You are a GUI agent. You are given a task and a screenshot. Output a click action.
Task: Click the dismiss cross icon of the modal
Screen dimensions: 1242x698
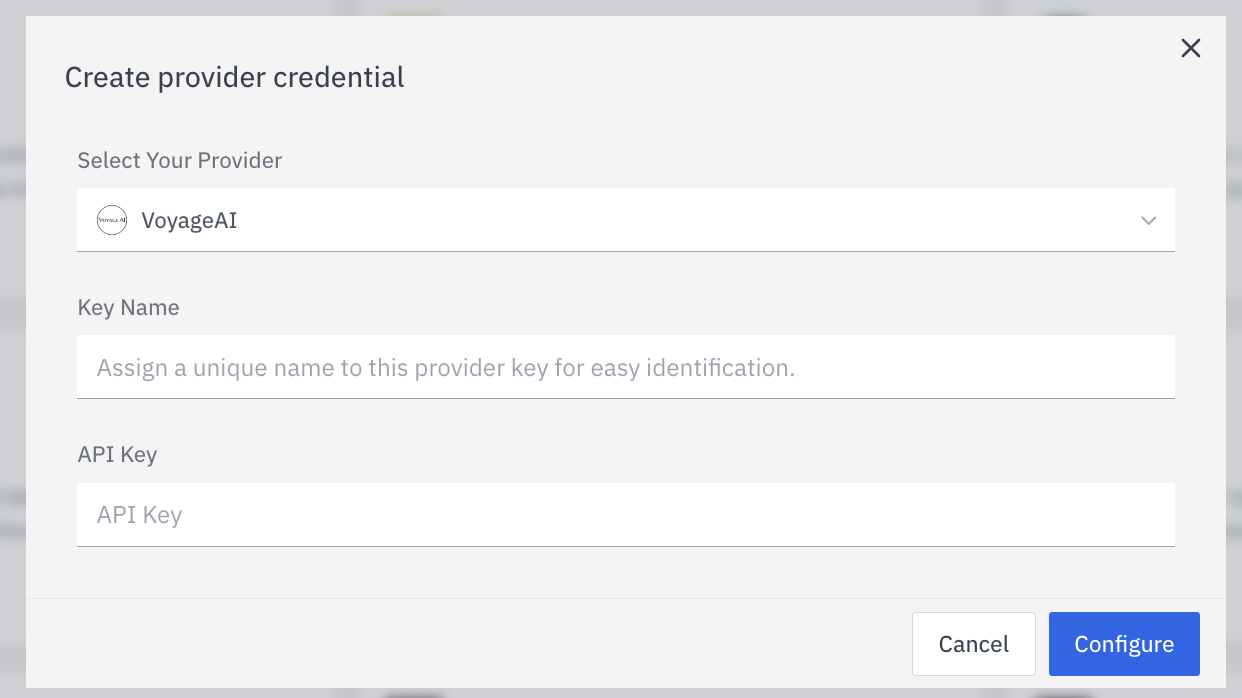(x=1190, y=47)
